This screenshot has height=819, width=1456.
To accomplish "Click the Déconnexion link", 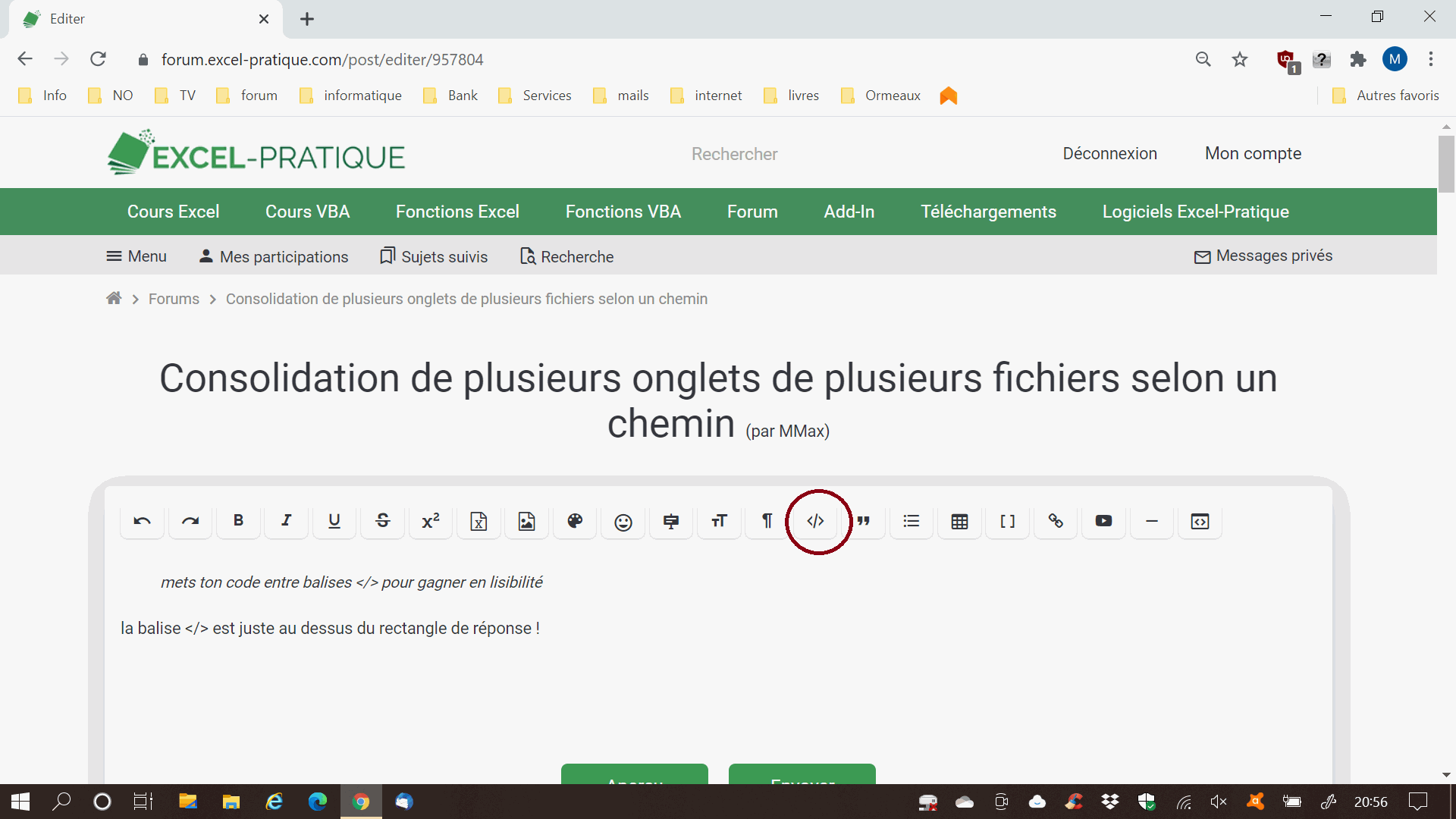I will 1109,154.
